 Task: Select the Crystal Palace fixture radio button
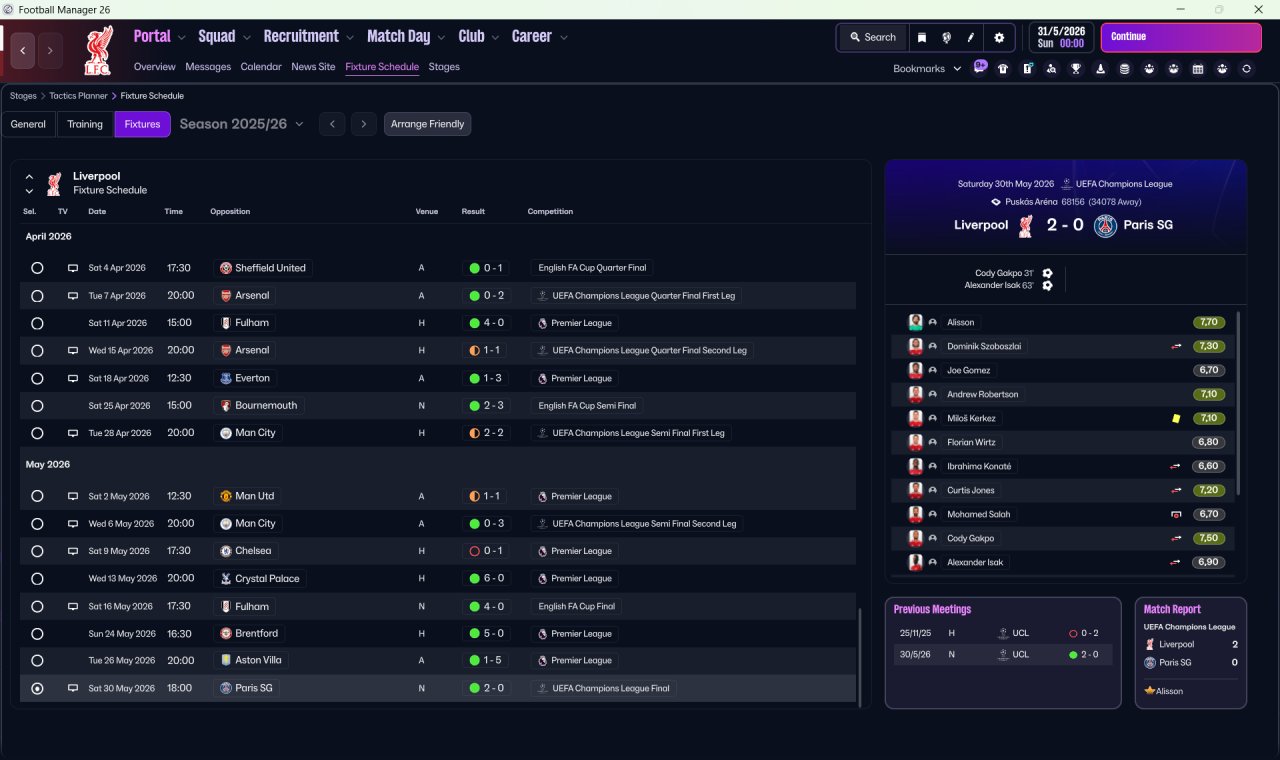[37, 578]
